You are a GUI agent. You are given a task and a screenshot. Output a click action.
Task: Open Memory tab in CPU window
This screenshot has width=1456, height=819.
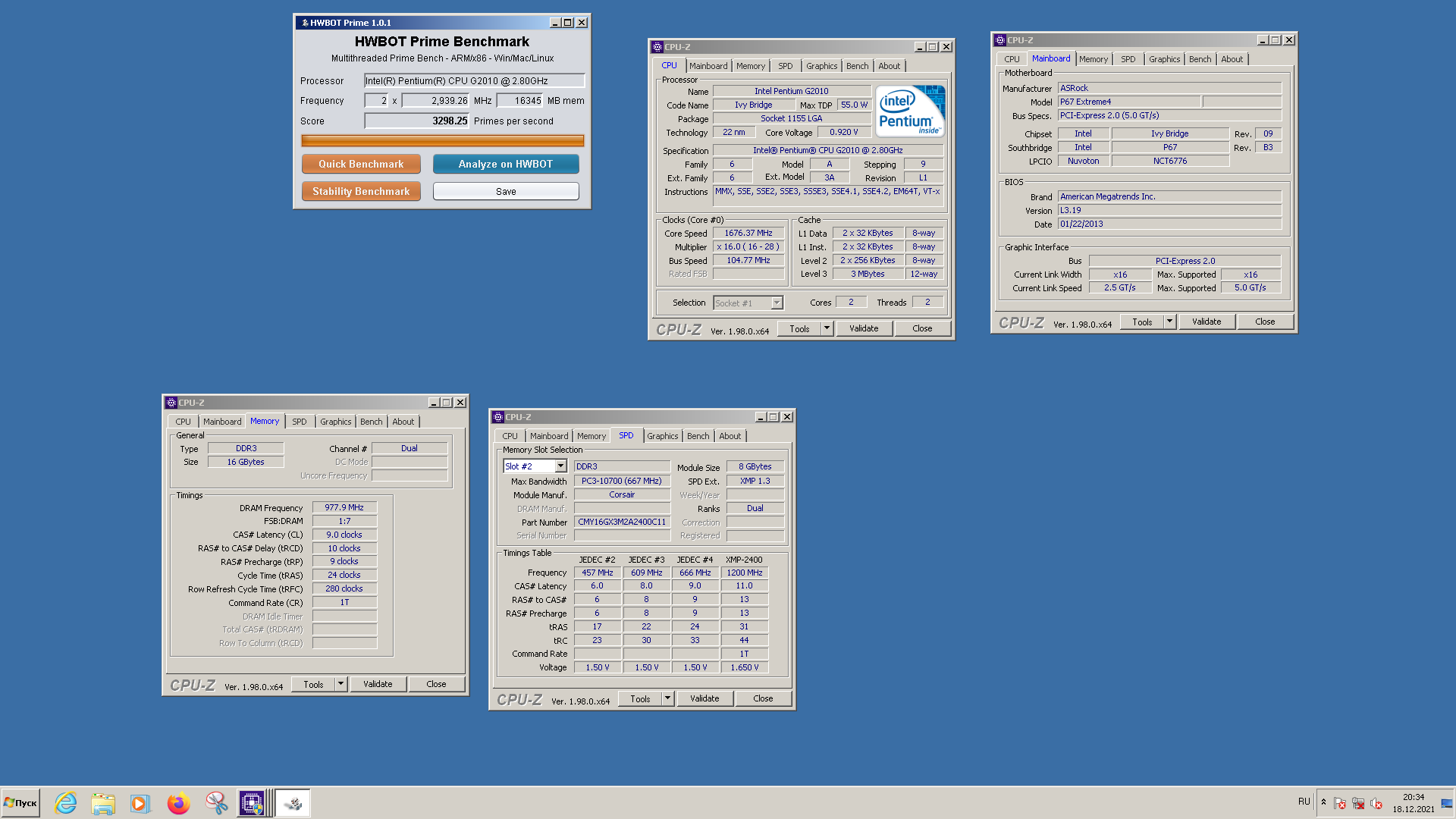click(x=751, y=66)
